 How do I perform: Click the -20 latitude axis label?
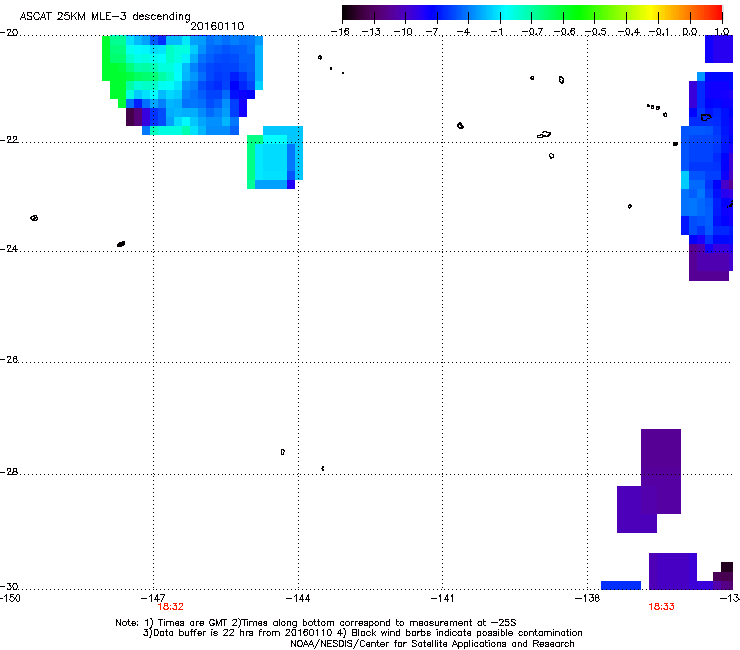pyautogui.click(x=9, y=33)
